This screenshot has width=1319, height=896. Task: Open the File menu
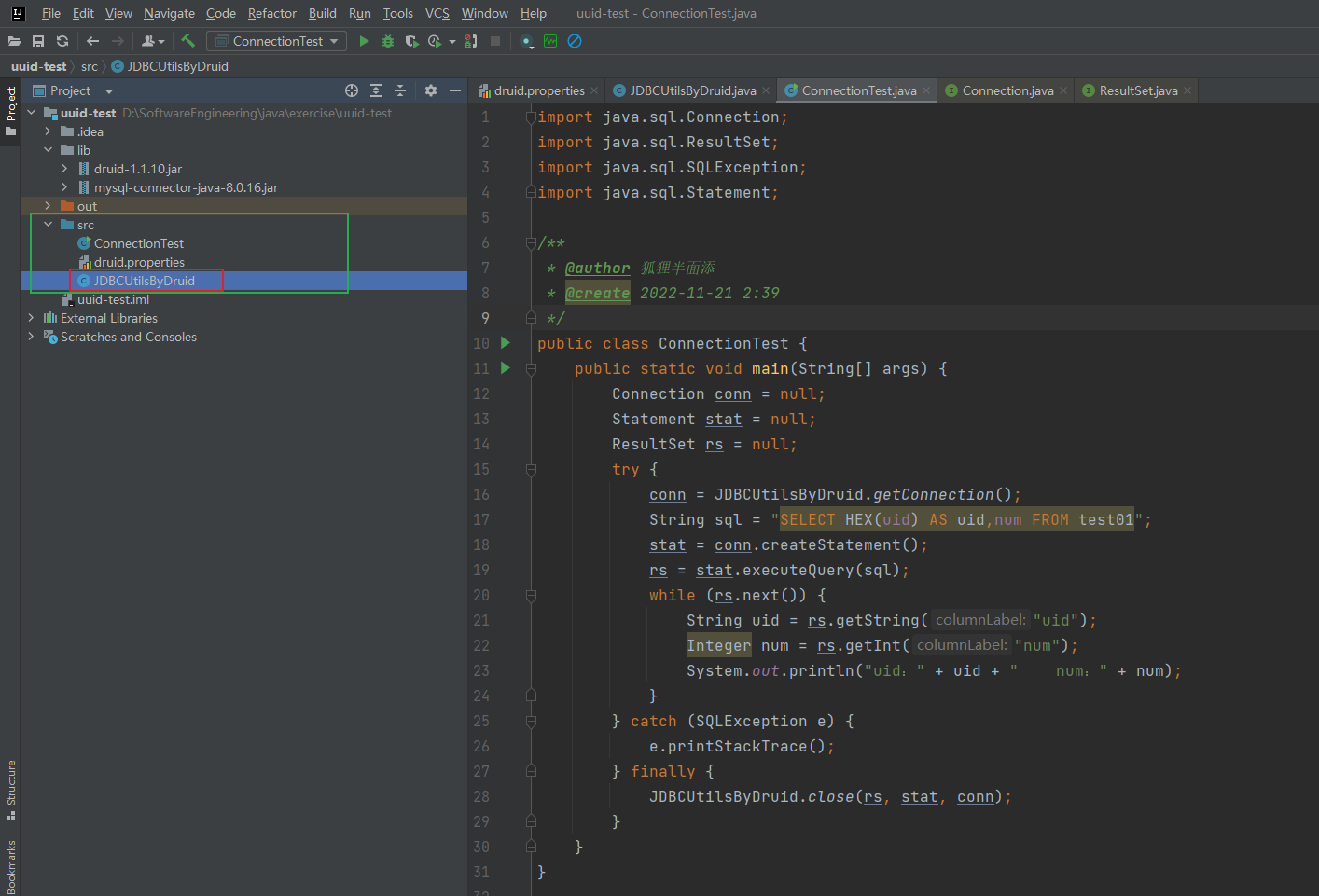coord(51,13)
